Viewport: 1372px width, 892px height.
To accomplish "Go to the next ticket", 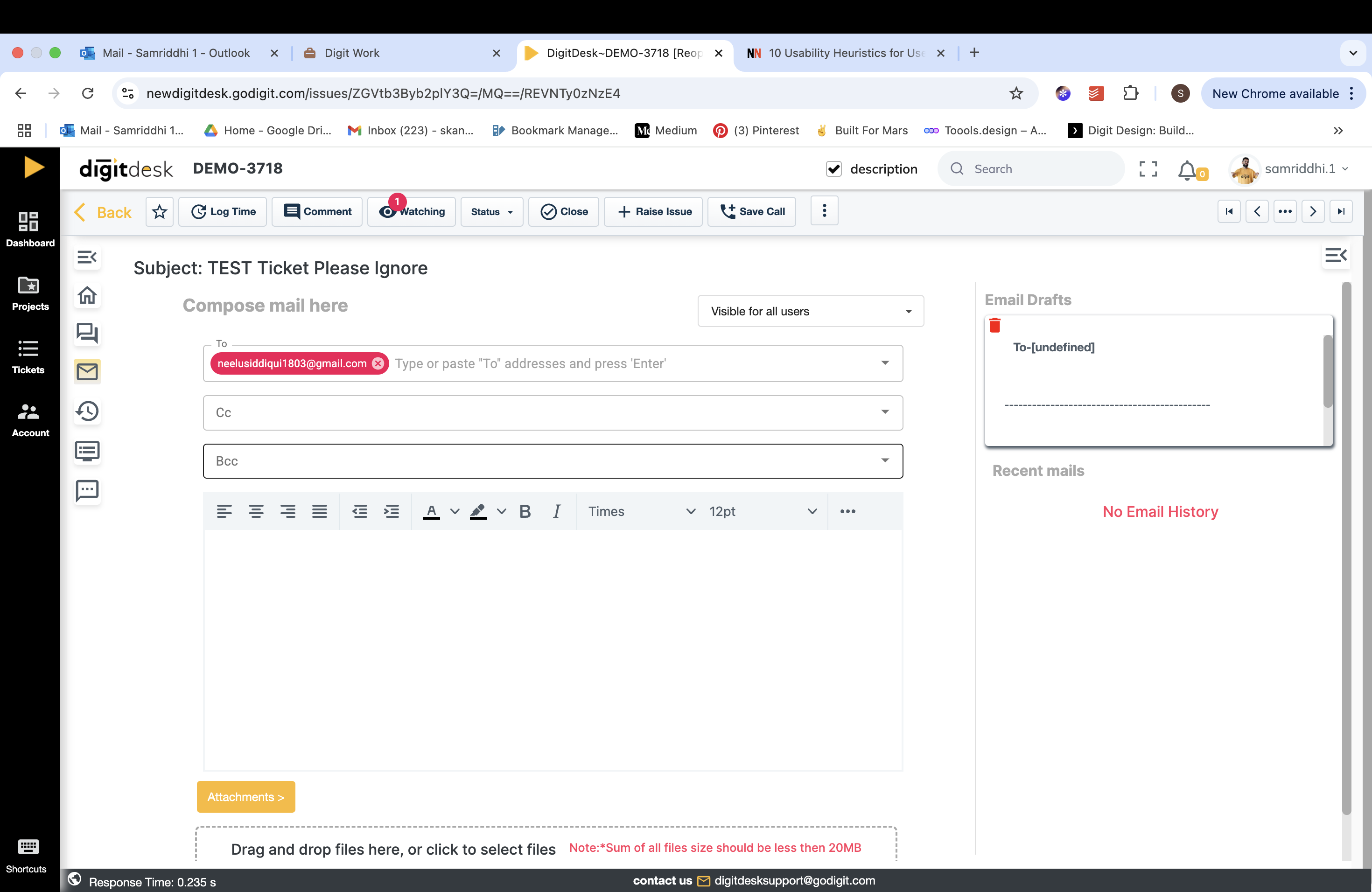I will [1313, 211].
